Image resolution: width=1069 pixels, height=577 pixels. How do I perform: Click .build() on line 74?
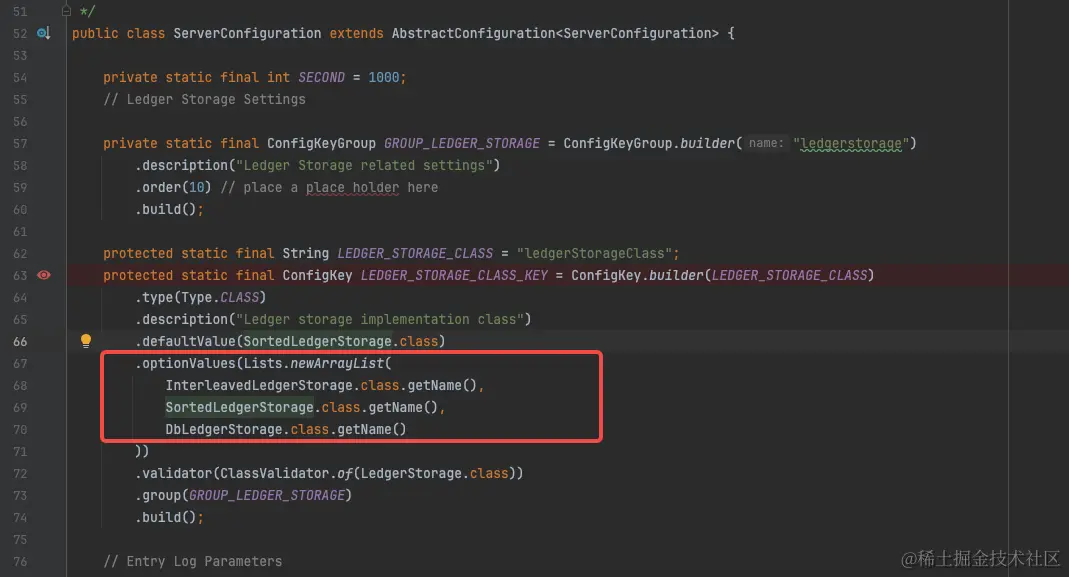[166, 517]
